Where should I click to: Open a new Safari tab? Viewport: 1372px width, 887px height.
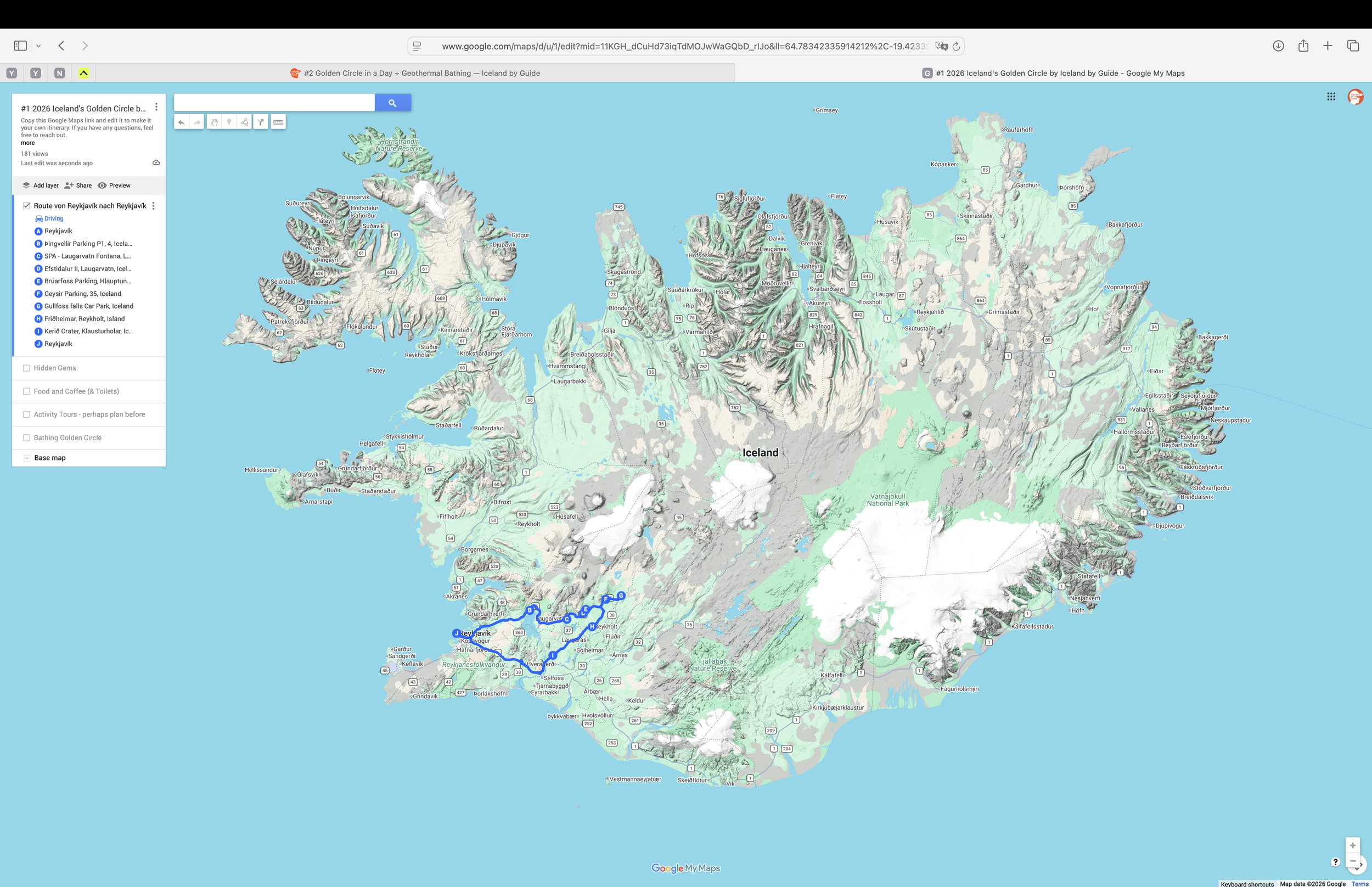(x=1328, y=46)
